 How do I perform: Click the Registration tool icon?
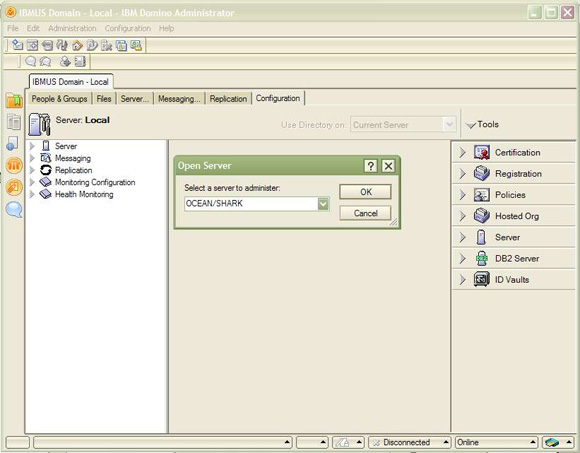482,173
